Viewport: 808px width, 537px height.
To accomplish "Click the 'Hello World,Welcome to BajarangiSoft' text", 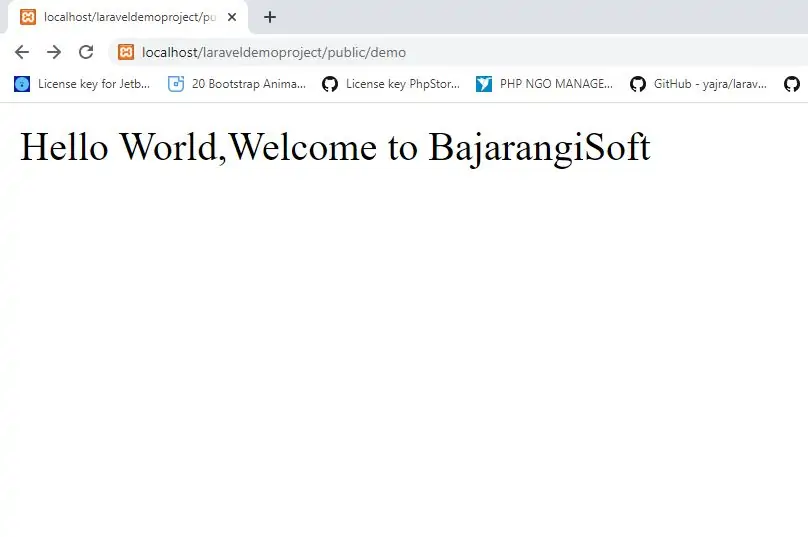I will 335,147.
